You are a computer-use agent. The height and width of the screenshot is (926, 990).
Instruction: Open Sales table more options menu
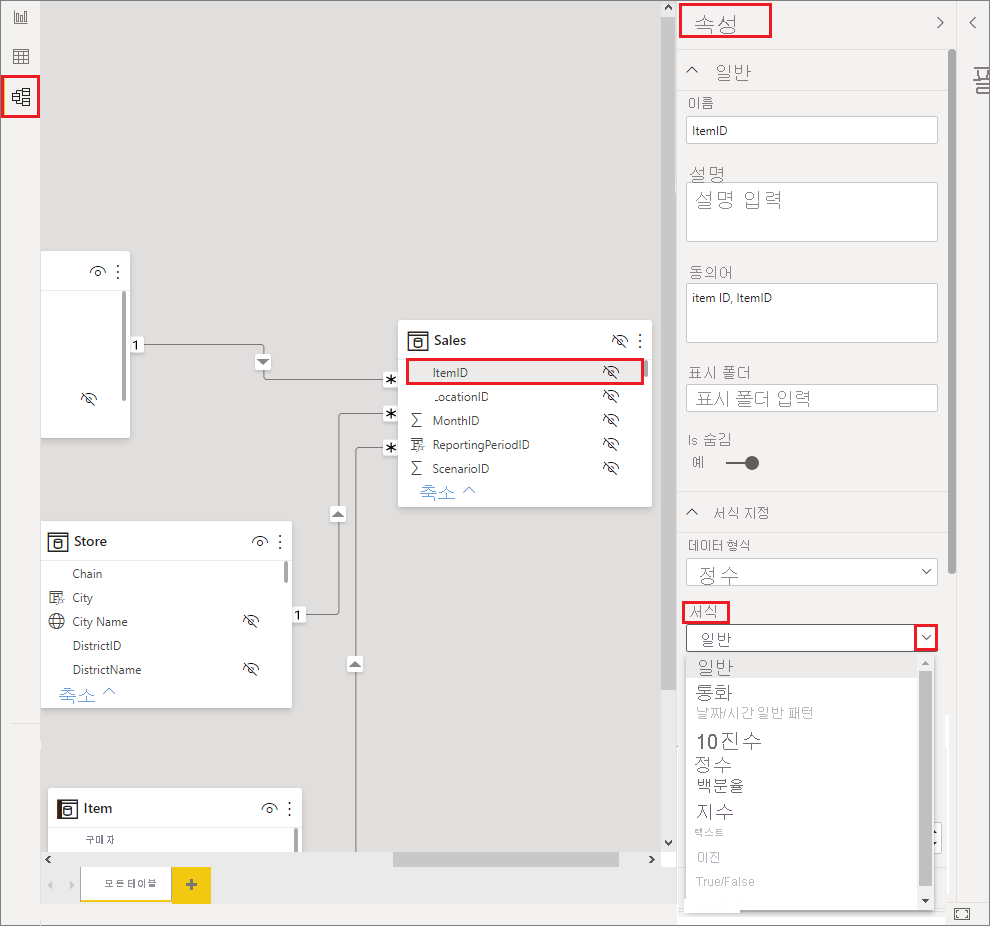(640, 341)
